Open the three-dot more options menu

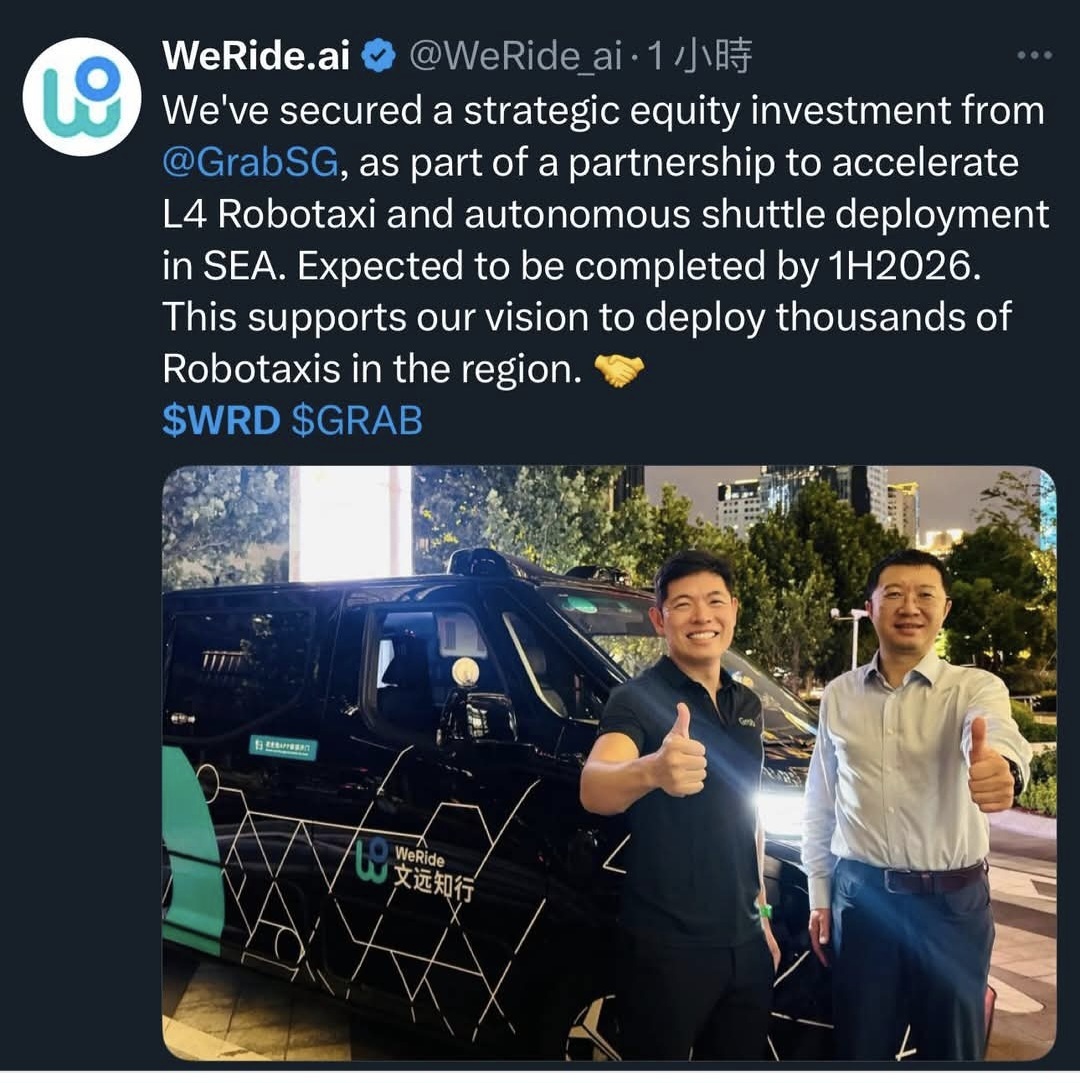[x=1034, y=55]
